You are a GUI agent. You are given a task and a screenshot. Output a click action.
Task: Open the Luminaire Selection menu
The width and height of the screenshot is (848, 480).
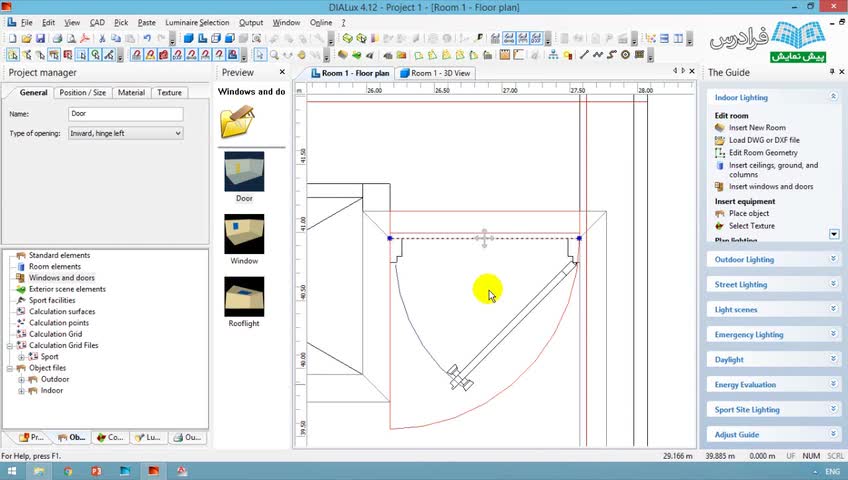point(197,22)
